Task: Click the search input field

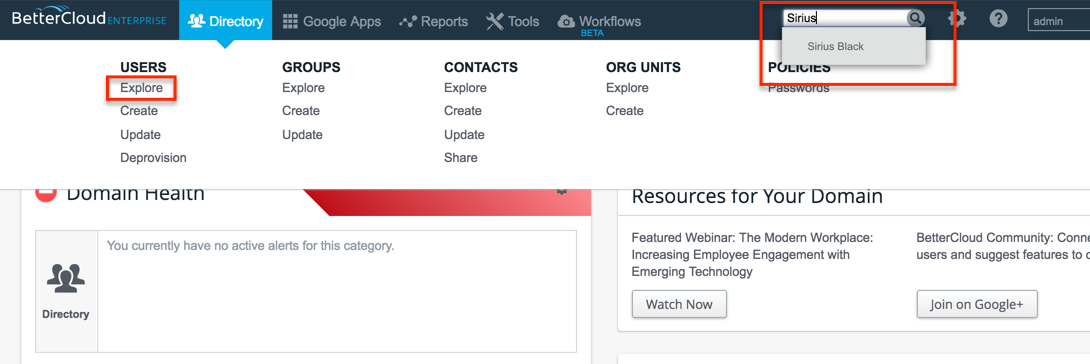Action: click(845, 19)
